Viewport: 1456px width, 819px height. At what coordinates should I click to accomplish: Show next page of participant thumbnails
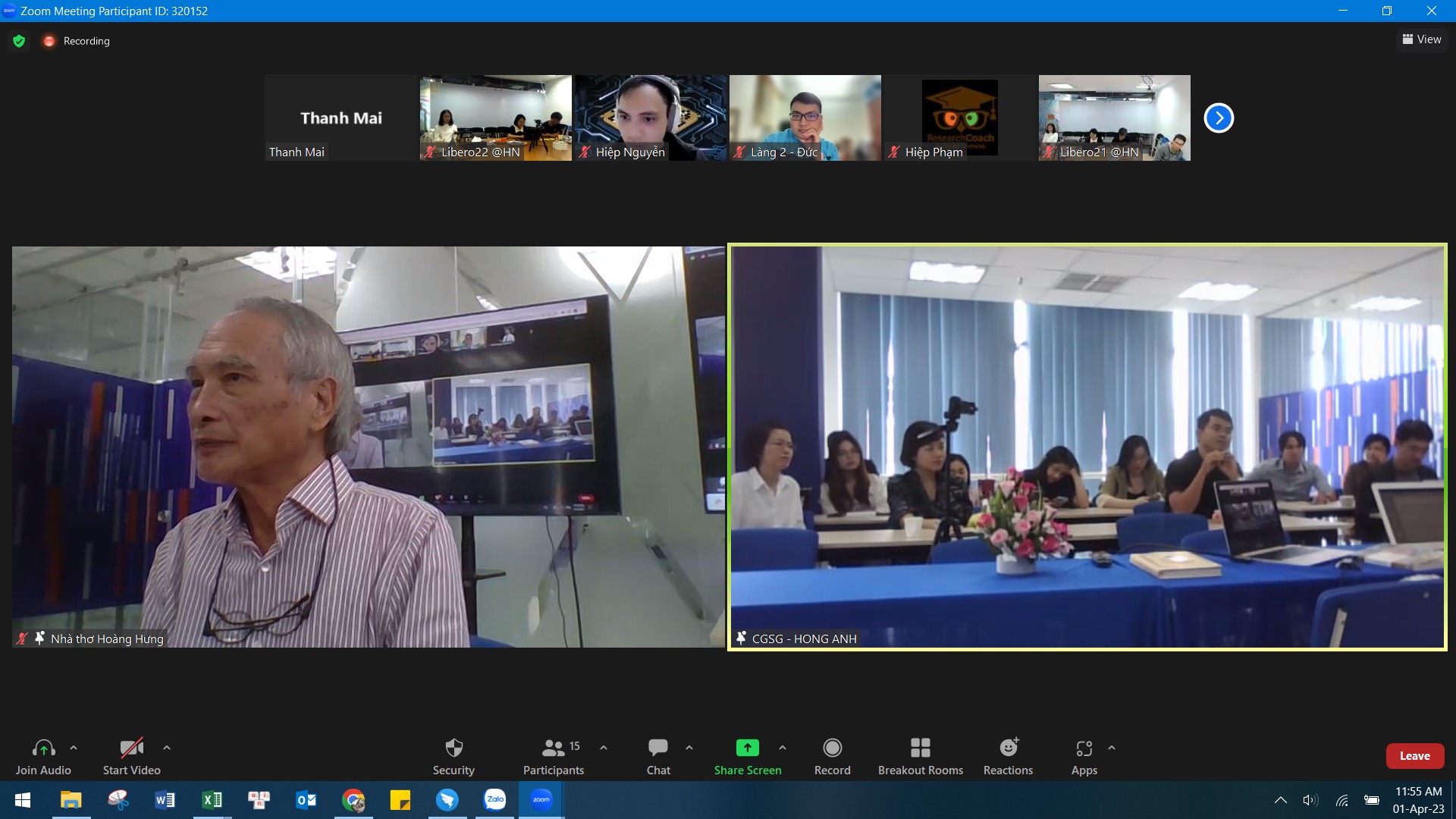[x=1219, y=118]
